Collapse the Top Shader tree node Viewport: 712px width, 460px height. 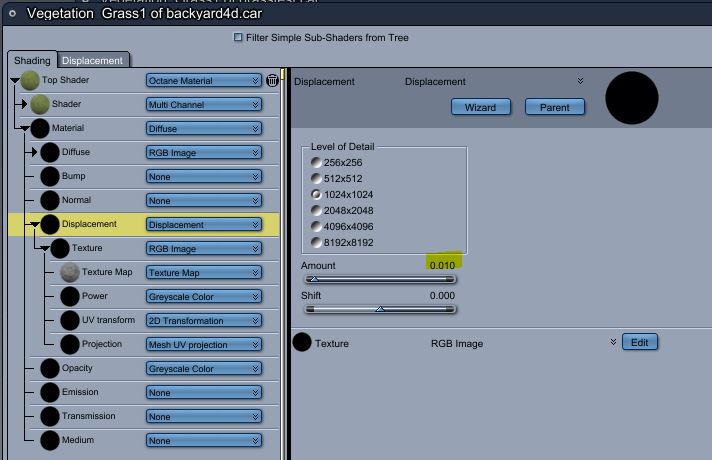click(15, 80)
